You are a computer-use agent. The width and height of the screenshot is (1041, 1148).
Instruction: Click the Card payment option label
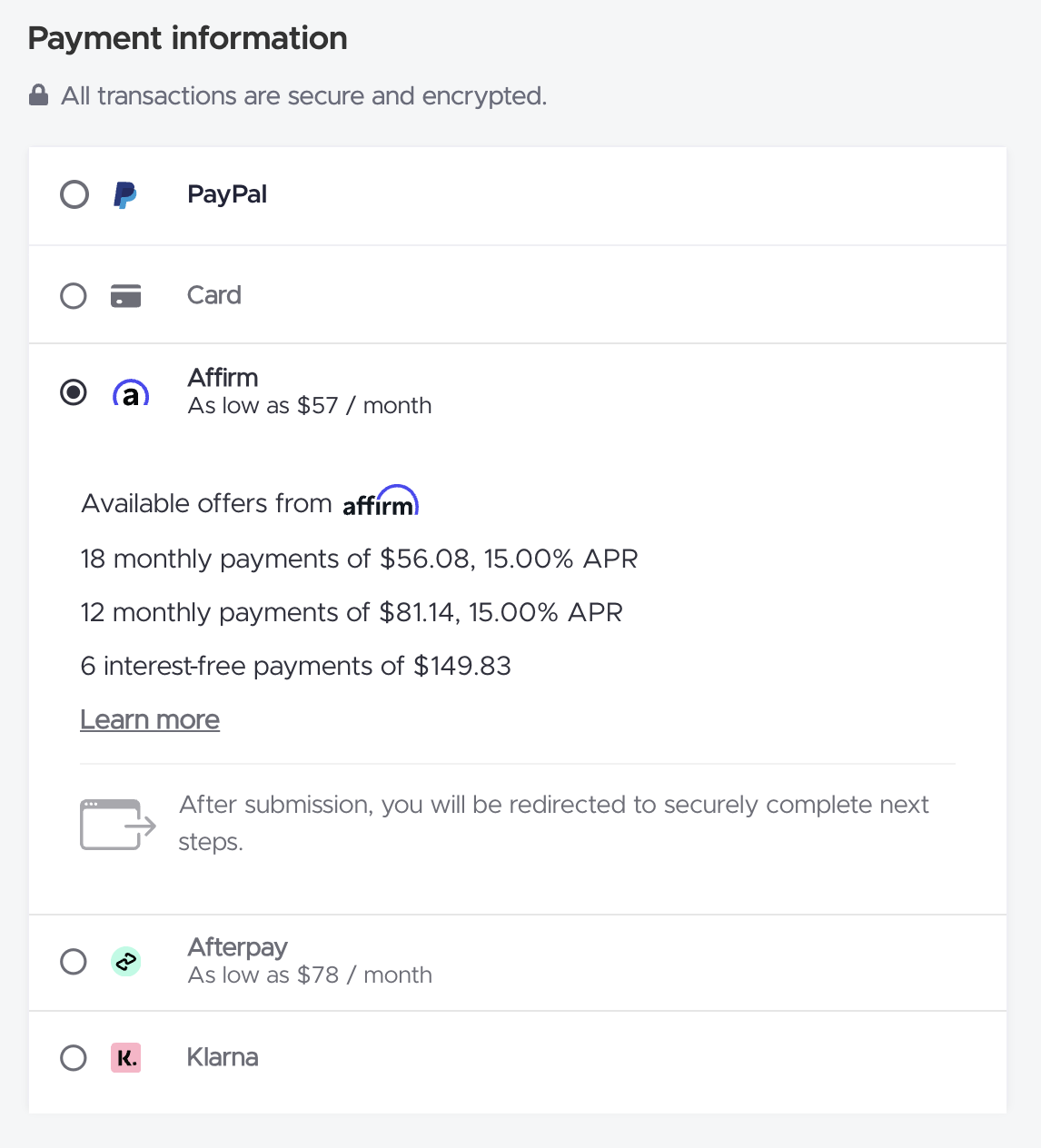(214, 295)
